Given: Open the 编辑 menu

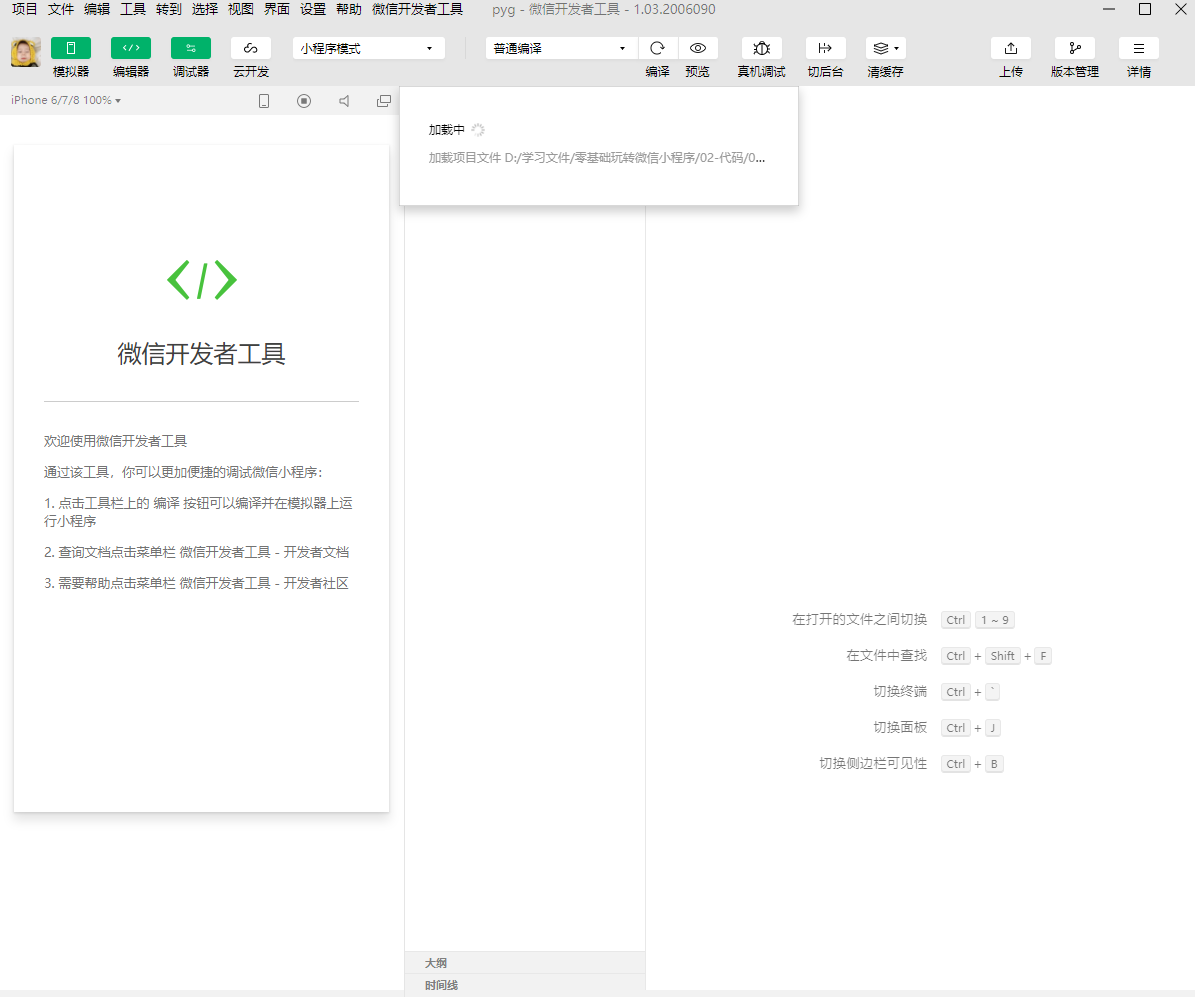Looking at the screenshot, I should pos(97,9).
